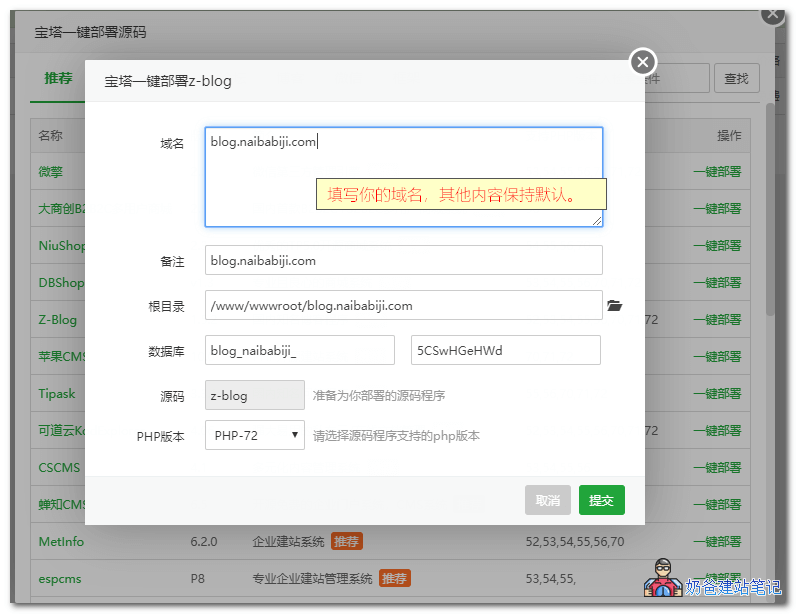This screenshot has width=796, height=614.
Task: Deploy 蝉知CMS with one-click link
Action: [717, 505]
